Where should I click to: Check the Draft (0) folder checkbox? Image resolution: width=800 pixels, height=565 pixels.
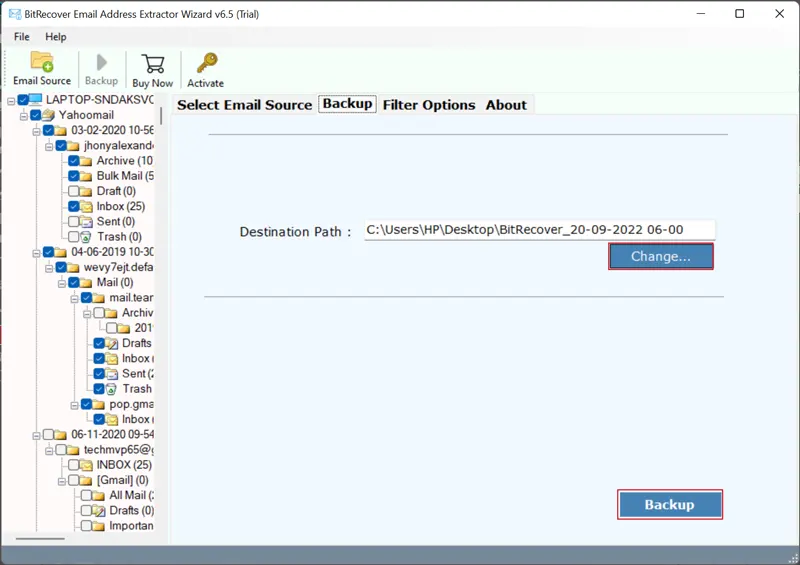pyautogui.click(x=73, y=191)
